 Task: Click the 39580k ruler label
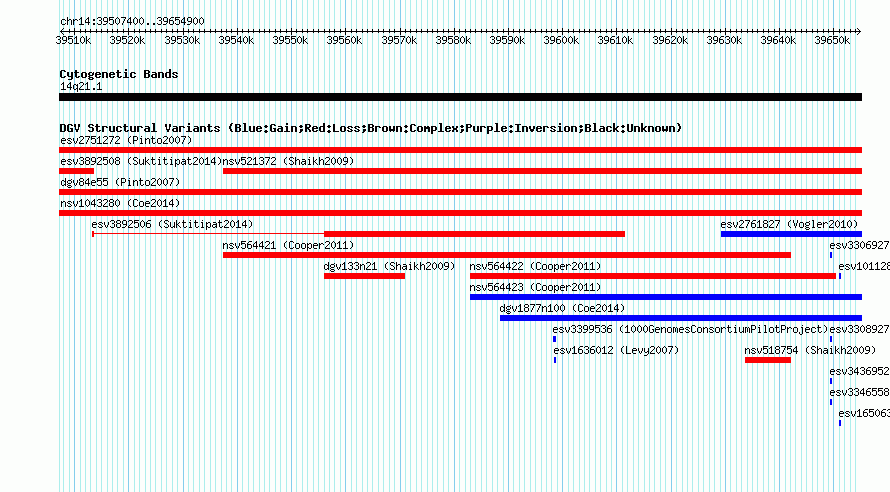coord(453,40)
